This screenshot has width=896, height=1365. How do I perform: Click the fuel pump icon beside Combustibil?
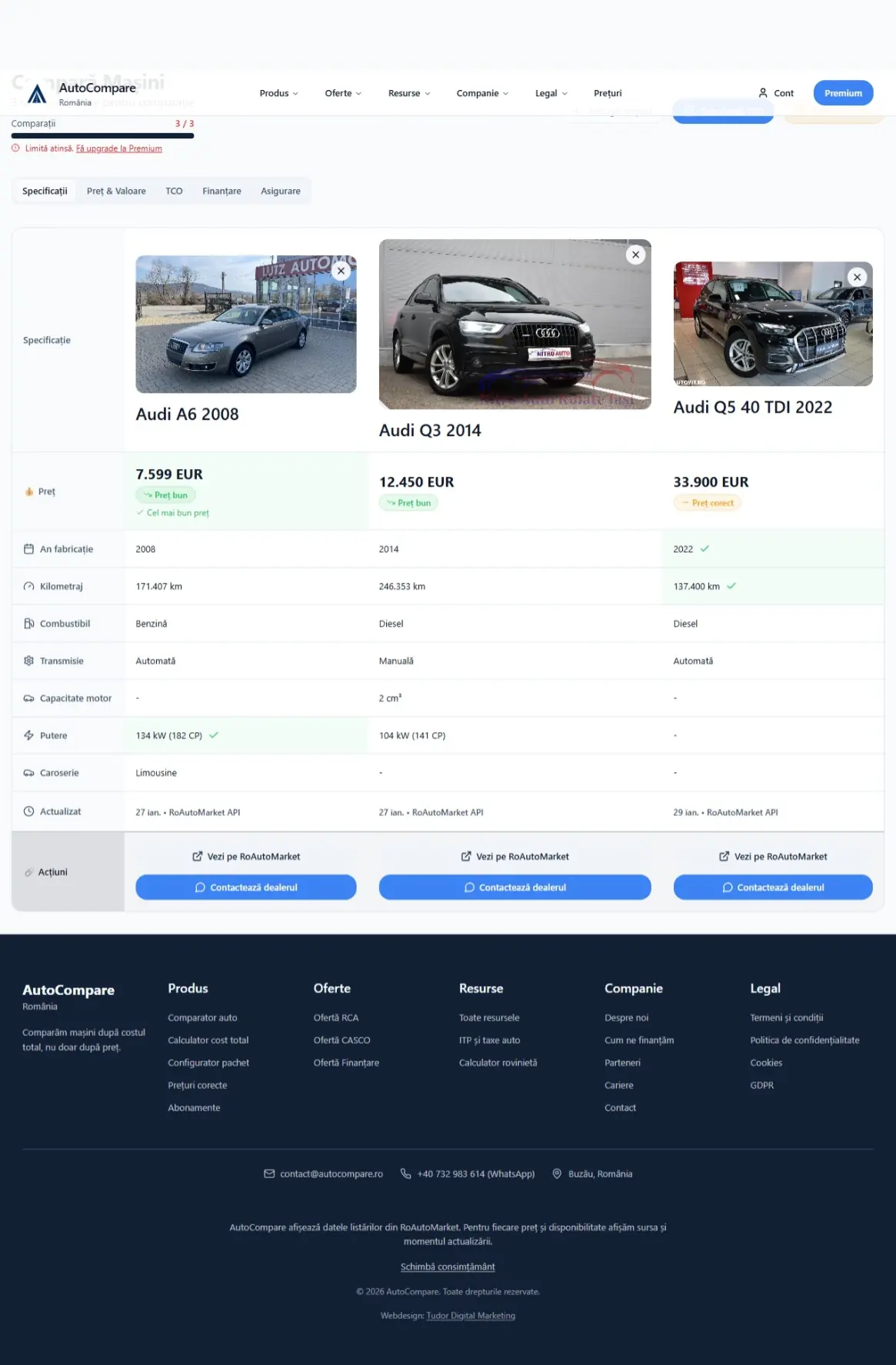coord(28,624)
